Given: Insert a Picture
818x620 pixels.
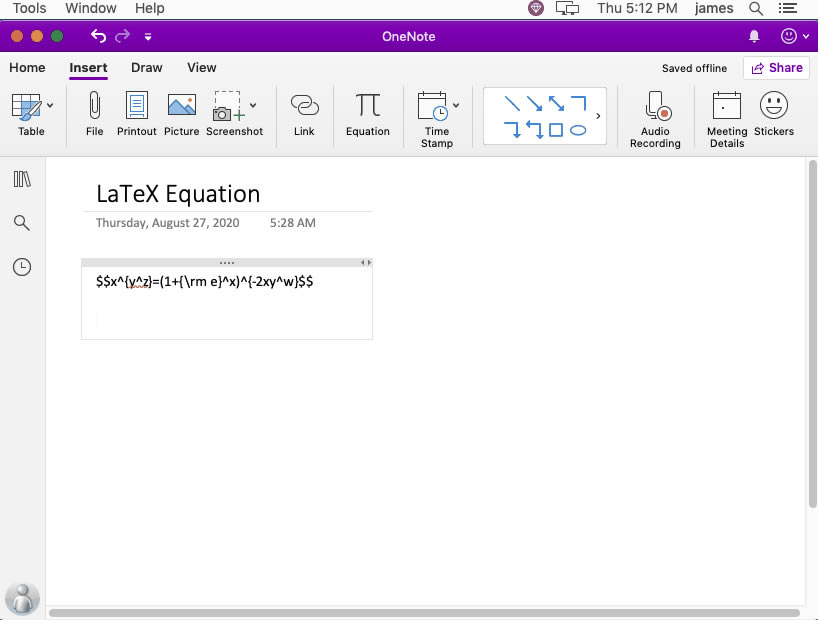Looking at the screenshot, I should coord(181,115).
